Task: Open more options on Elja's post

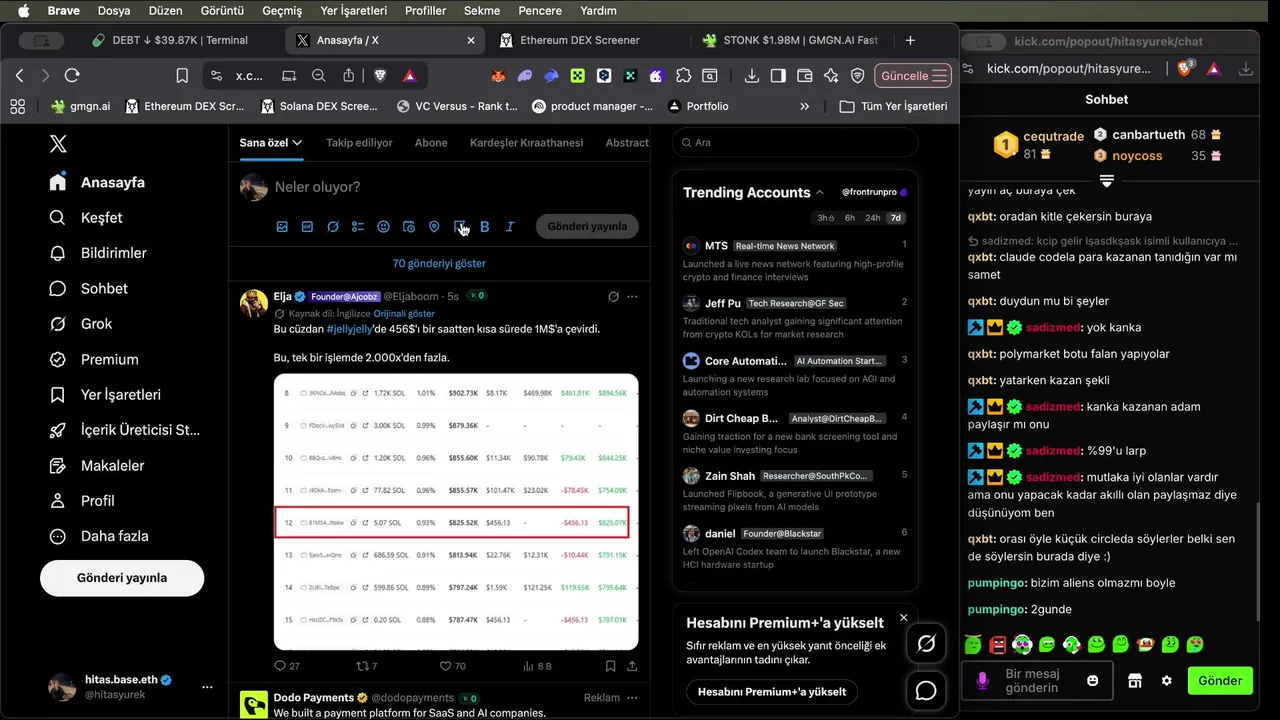Action: (x=632, y=297)
